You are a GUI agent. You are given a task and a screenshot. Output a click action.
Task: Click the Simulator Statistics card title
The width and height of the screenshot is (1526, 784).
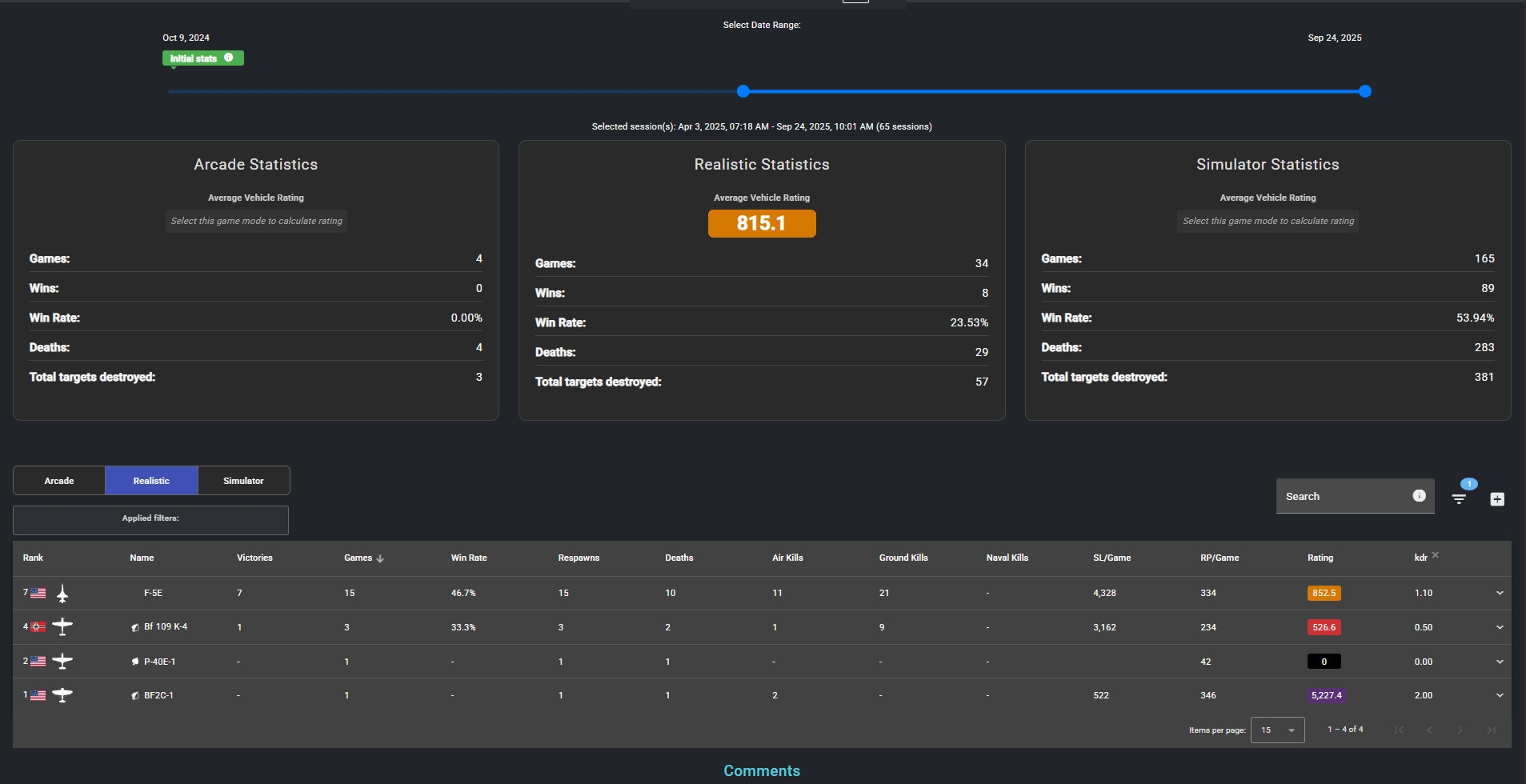point(1268,164)
